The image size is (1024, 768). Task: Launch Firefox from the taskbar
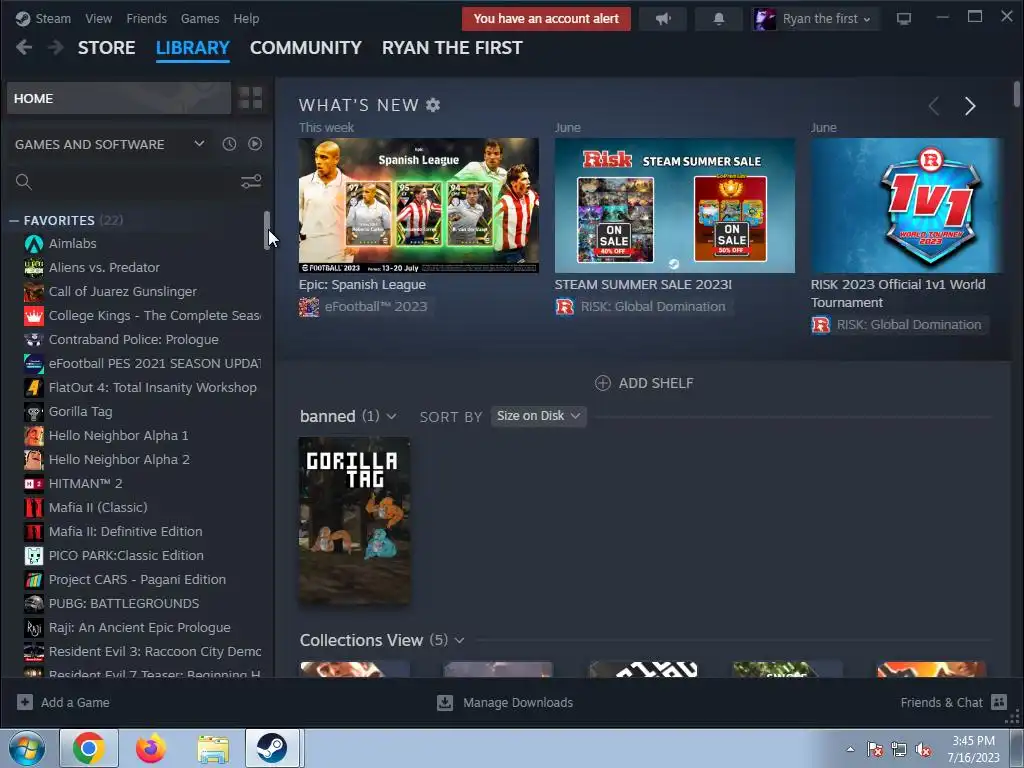[151, 748]
